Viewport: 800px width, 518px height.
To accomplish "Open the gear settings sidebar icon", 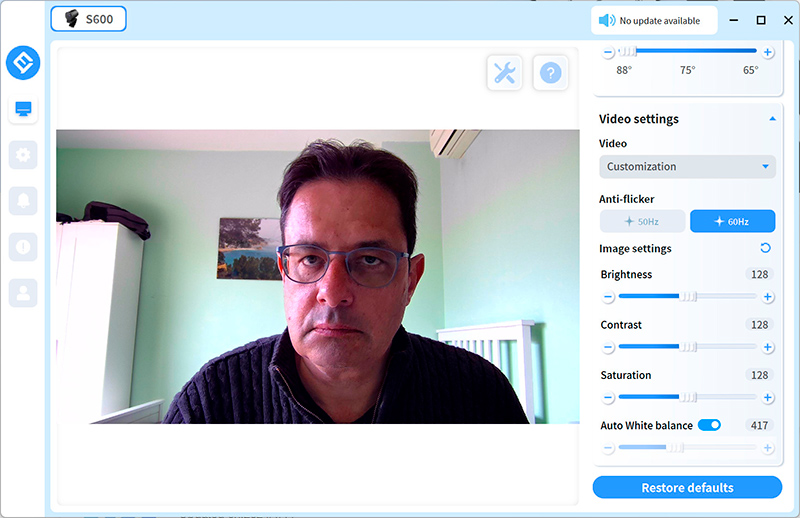I will 23,154.
